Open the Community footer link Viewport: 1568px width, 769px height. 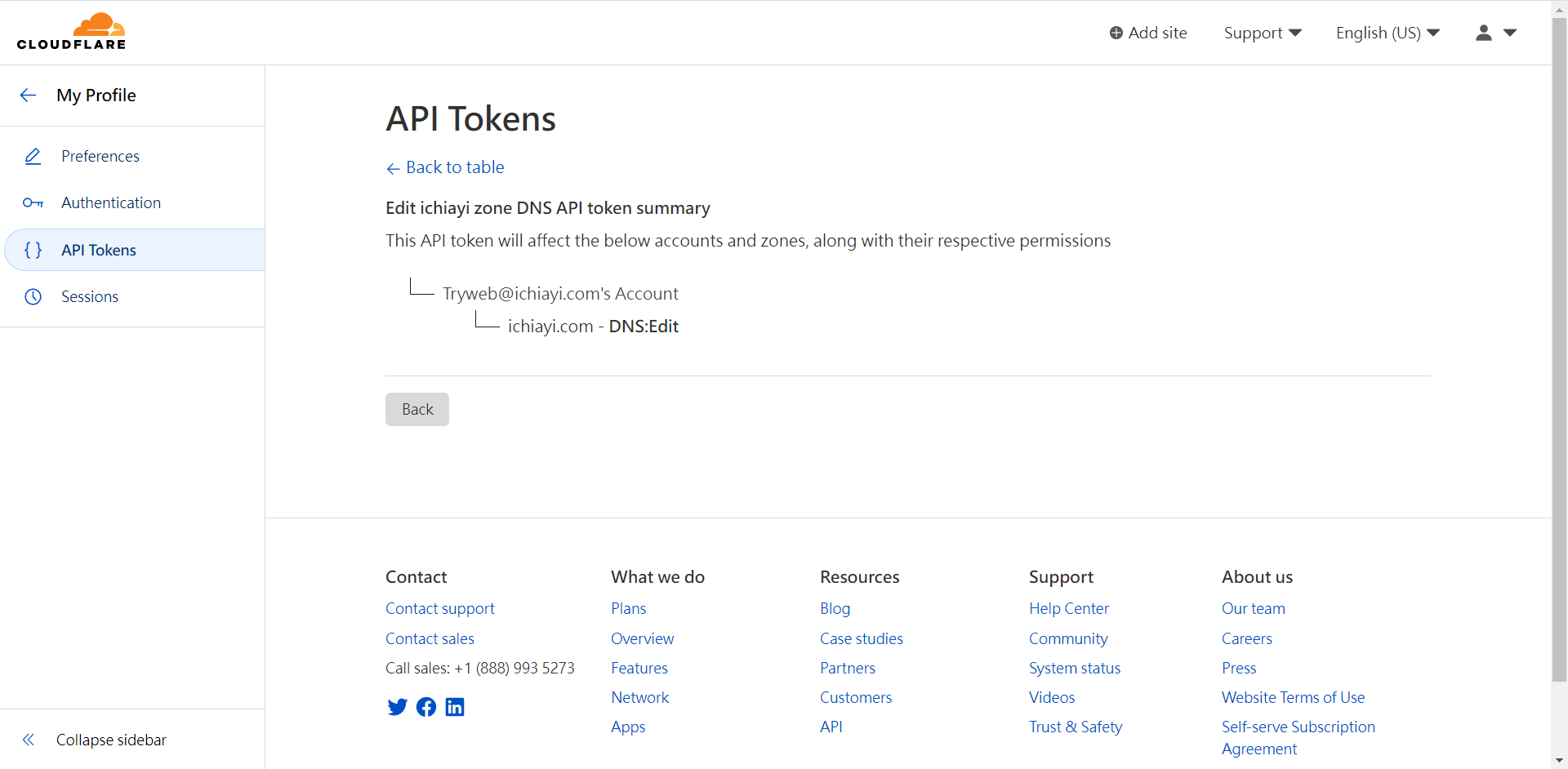point(1068,638)
